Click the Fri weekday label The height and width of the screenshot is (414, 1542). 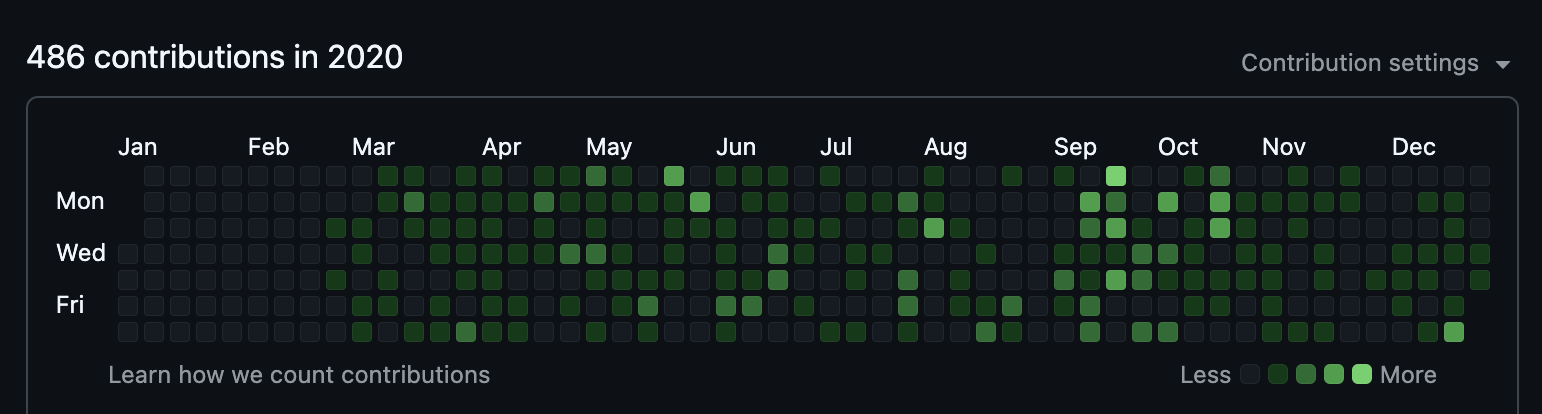click(x=70, y=305)
